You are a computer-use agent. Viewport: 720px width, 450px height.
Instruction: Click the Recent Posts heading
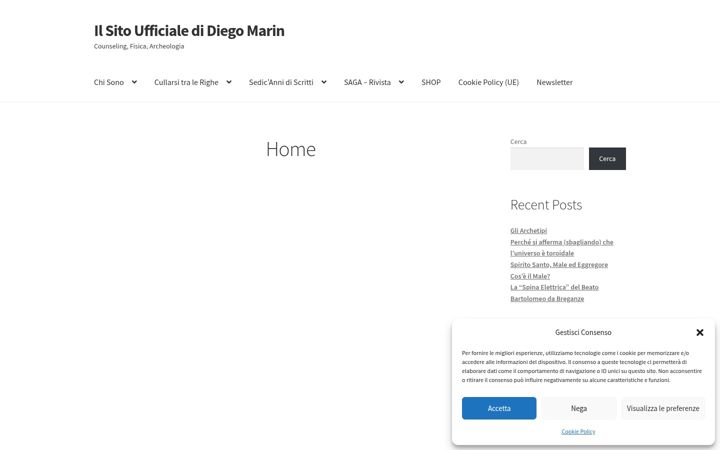[546, 205]
